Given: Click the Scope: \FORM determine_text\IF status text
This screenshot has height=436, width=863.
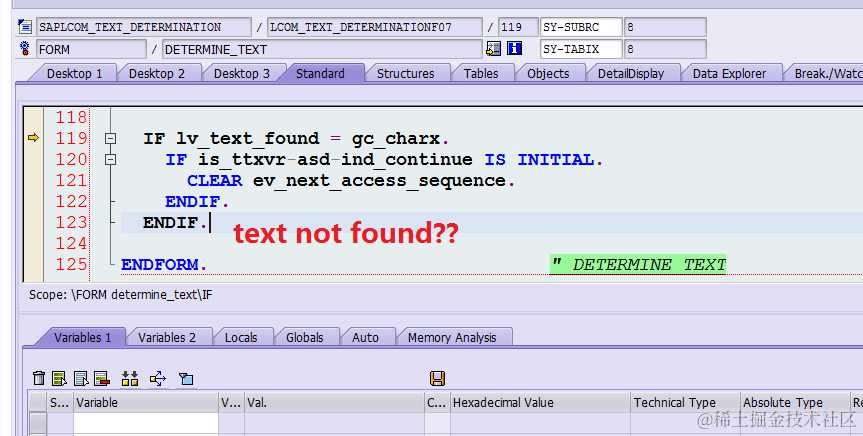Looking at the screenshot, I should [121, 295].
